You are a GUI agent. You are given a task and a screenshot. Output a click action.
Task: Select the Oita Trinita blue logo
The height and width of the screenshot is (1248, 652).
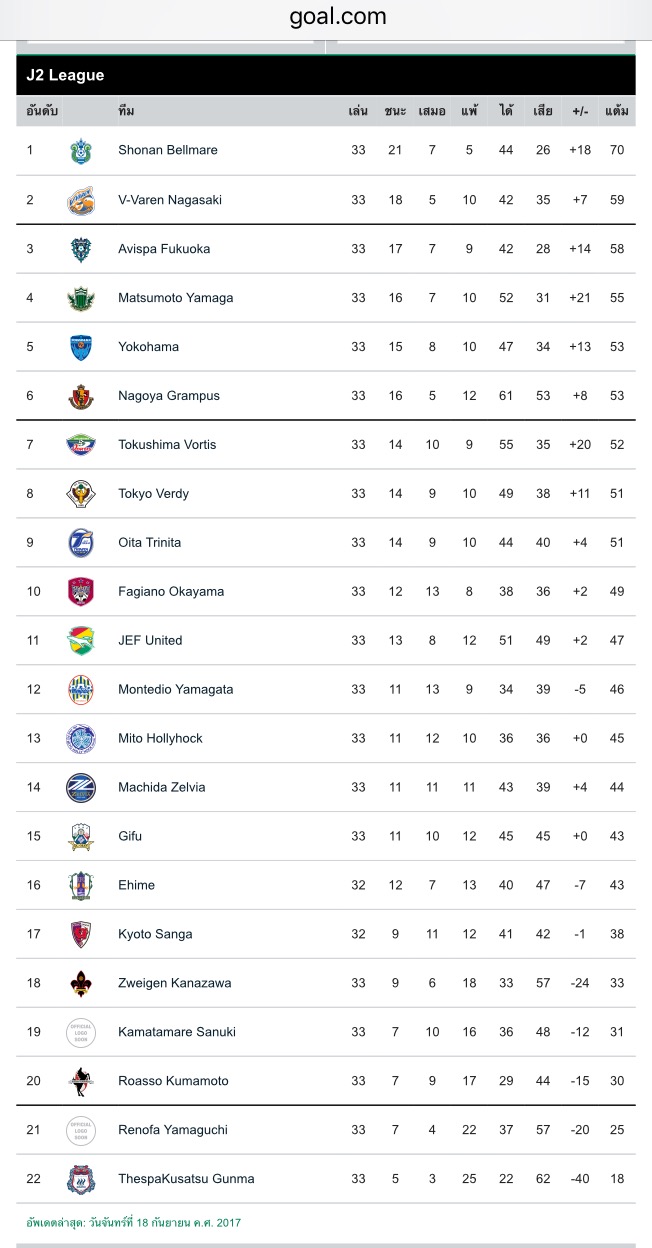80,543
